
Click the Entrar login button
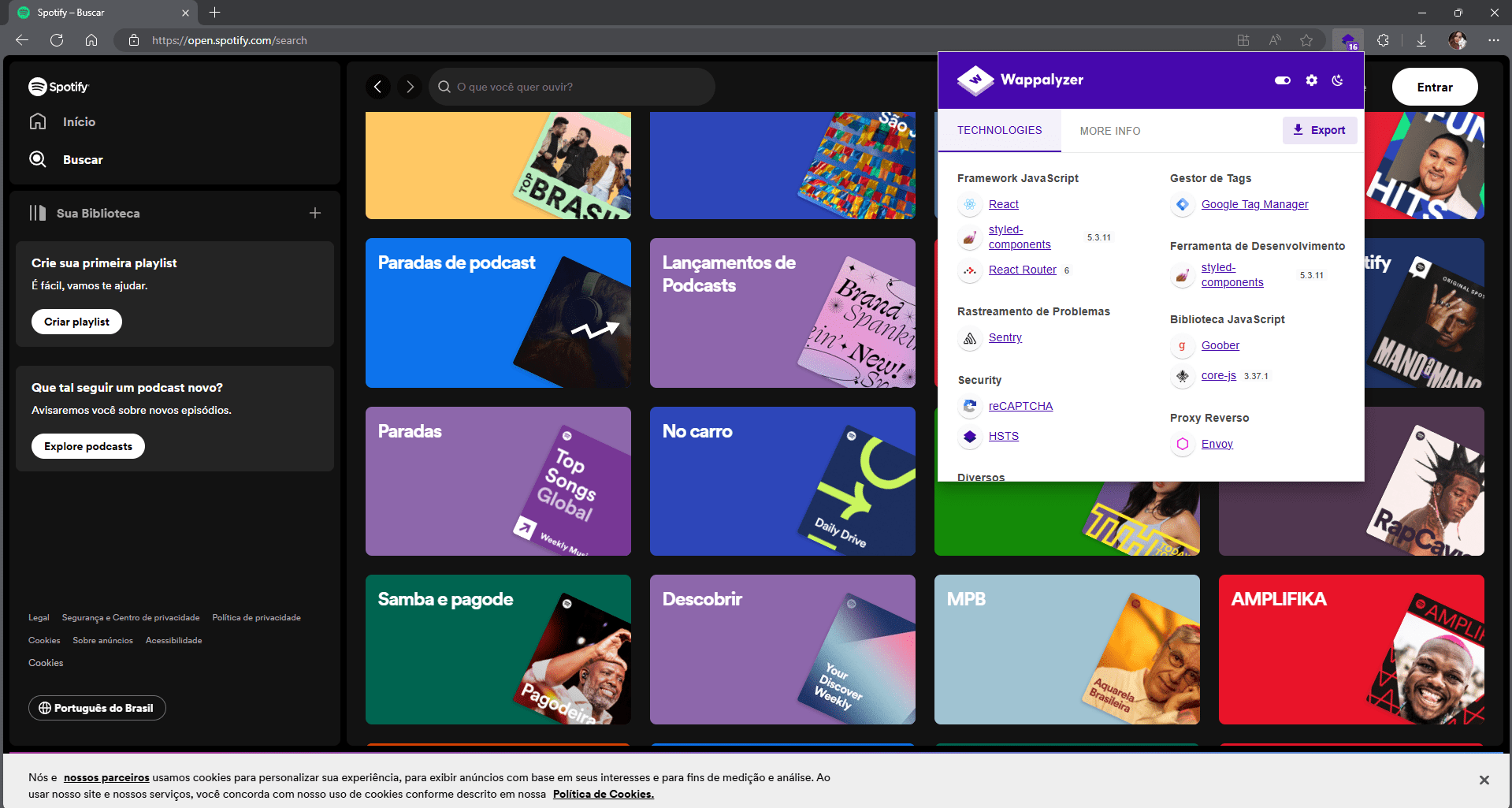click(1435, 87)
